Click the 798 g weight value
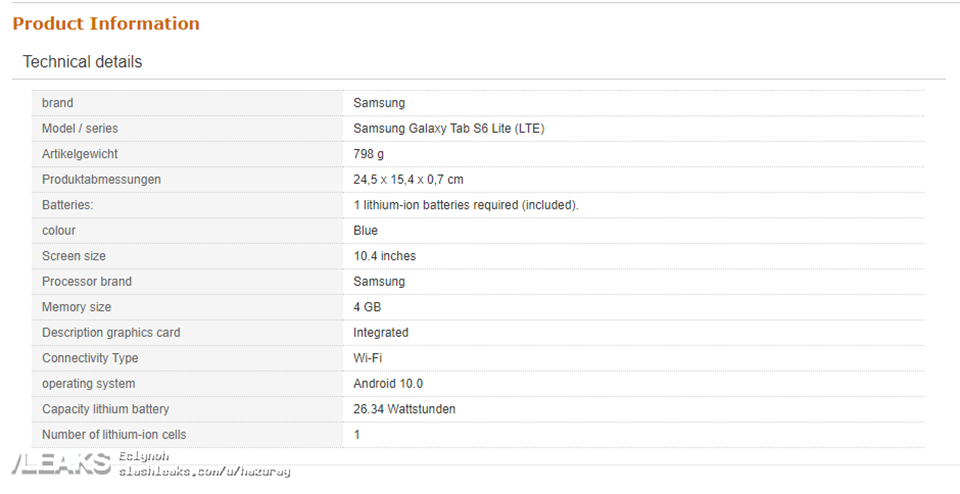This screenshot has height=494, width=960. pyautogui.click(x=368, y=154)
